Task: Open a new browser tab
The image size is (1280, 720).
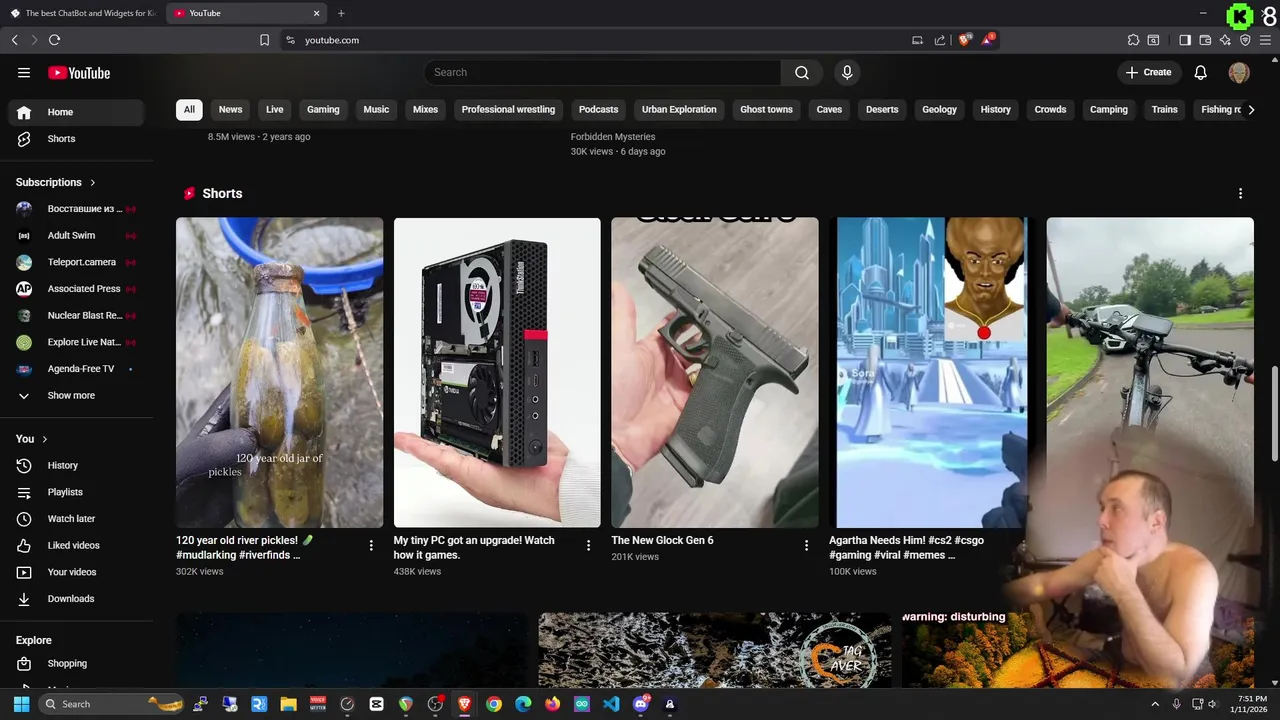Action: click(341, 13)
